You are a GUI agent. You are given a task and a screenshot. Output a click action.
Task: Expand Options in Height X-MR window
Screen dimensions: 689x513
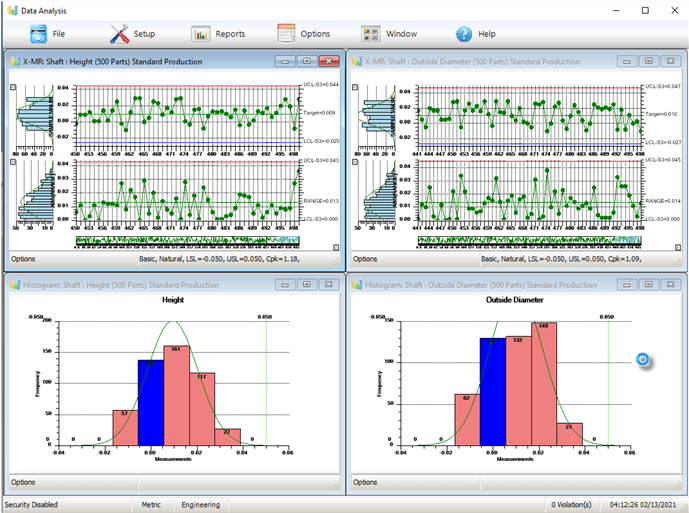[x=23, y=259]
